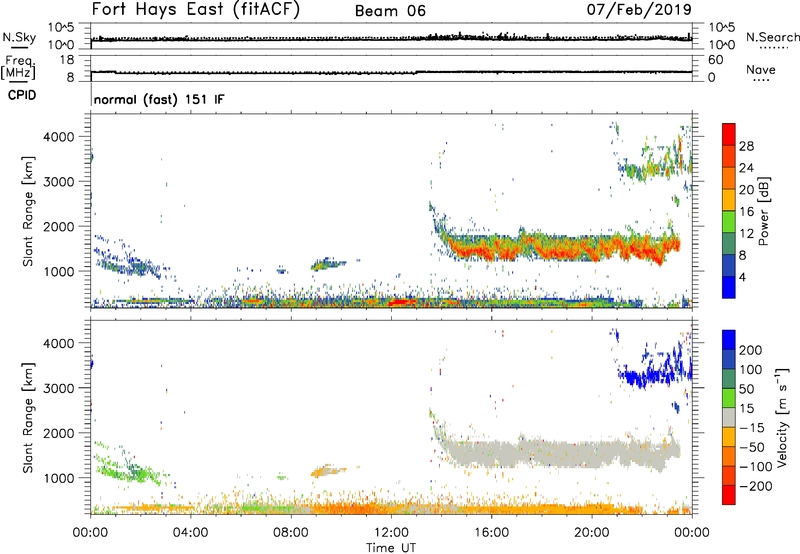
Task: Click the 'Velocity [m s-1]' colorbar label
Action: (x=782, y=417)
